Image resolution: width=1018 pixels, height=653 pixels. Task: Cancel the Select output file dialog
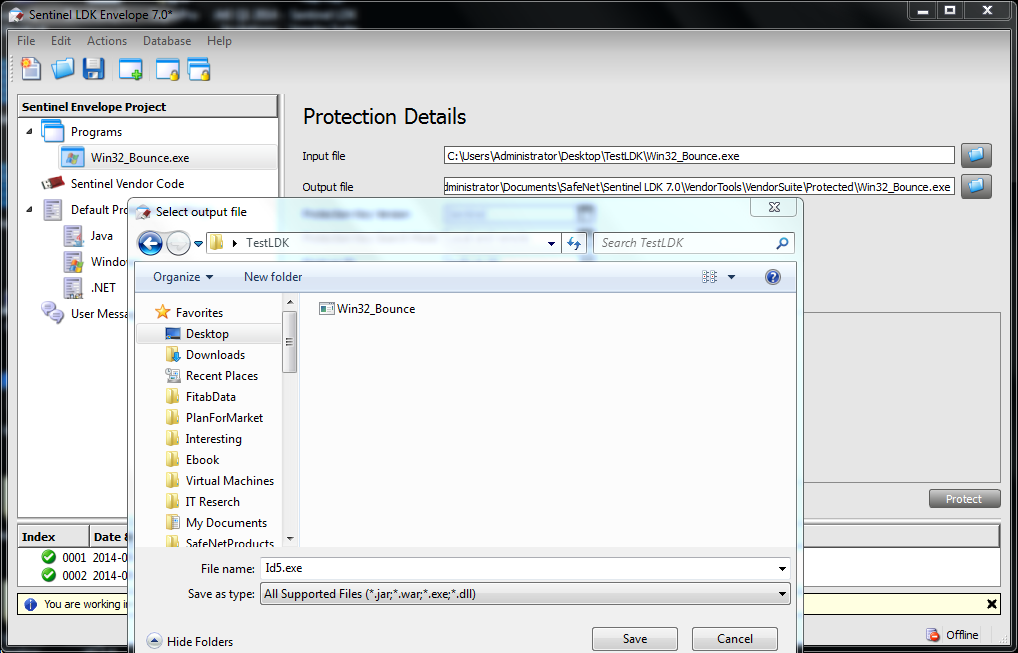point(734,638)
